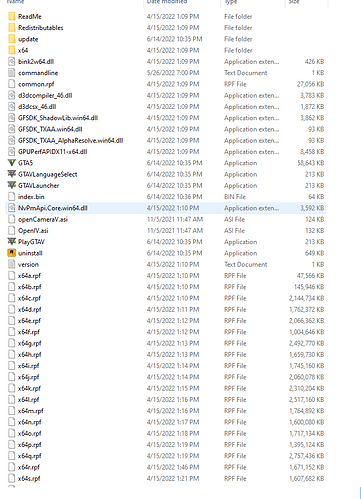The width and height of the screenshot is (361, 499).
Task: Click the OpenIV.asi file icon
Action: (x=12, y=231)
